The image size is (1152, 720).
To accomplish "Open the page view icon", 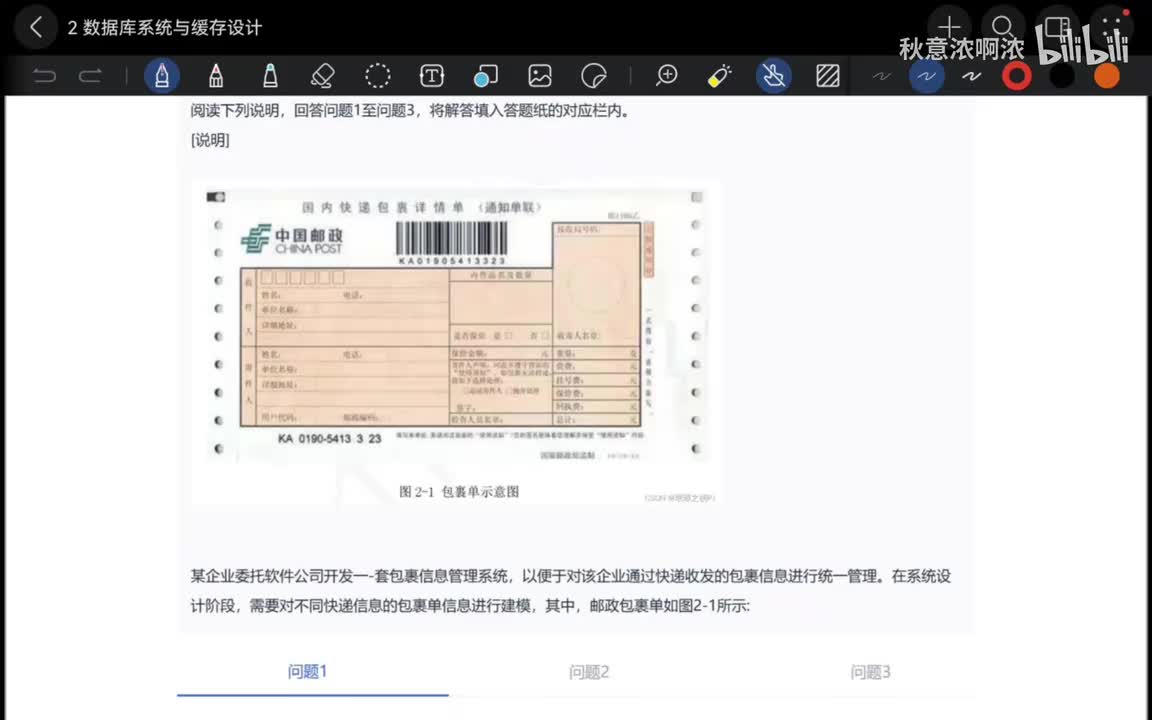I will click(x=1057, y=28).
